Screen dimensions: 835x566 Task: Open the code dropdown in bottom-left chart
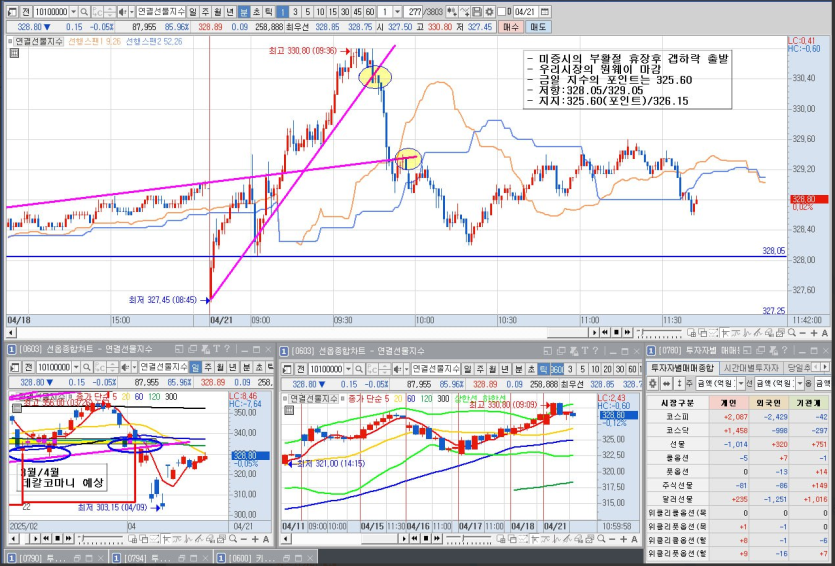click(76, 367)
